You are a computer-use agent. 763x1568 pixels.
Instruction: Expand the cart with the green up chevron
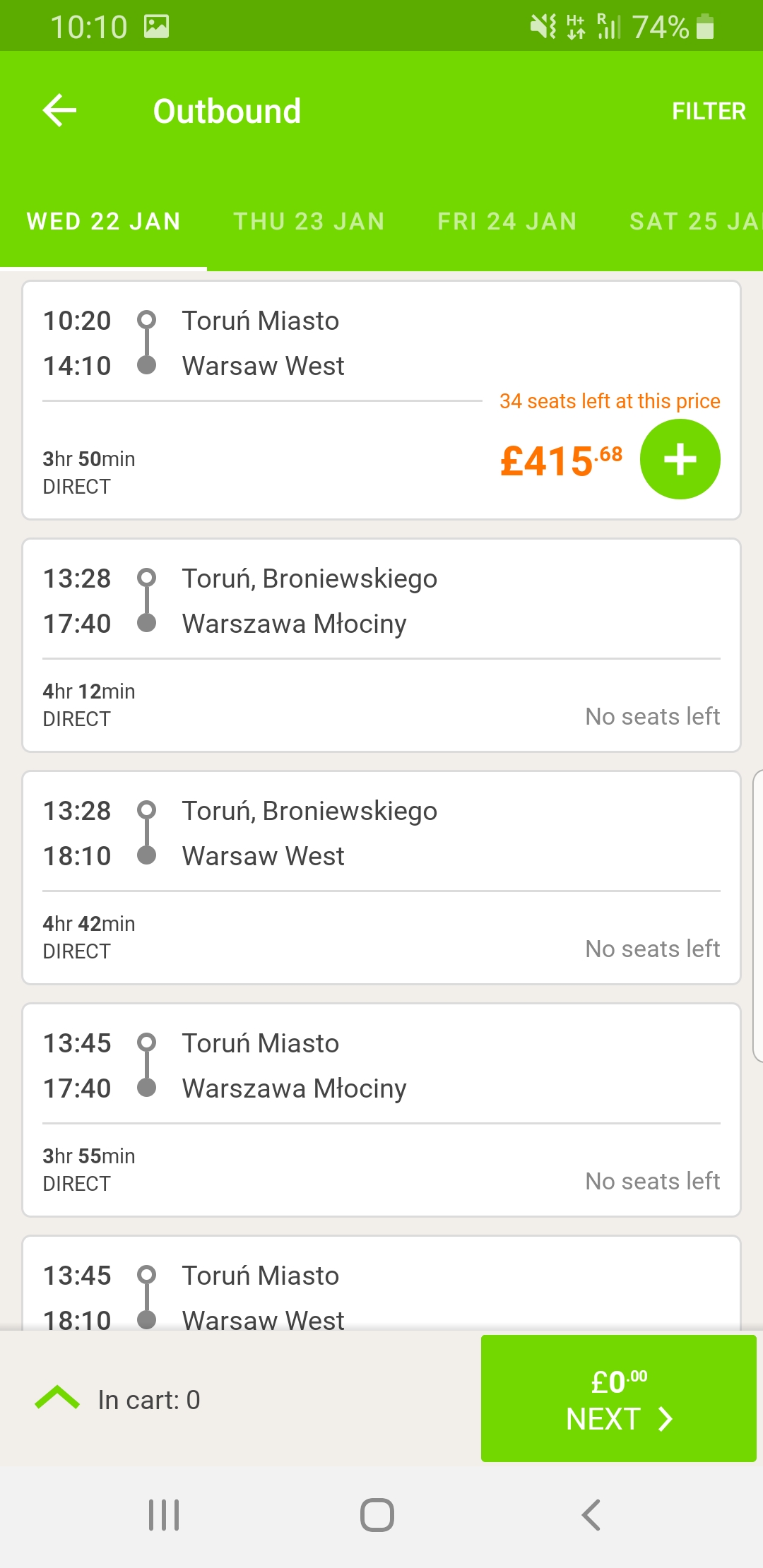[57, 1398]
